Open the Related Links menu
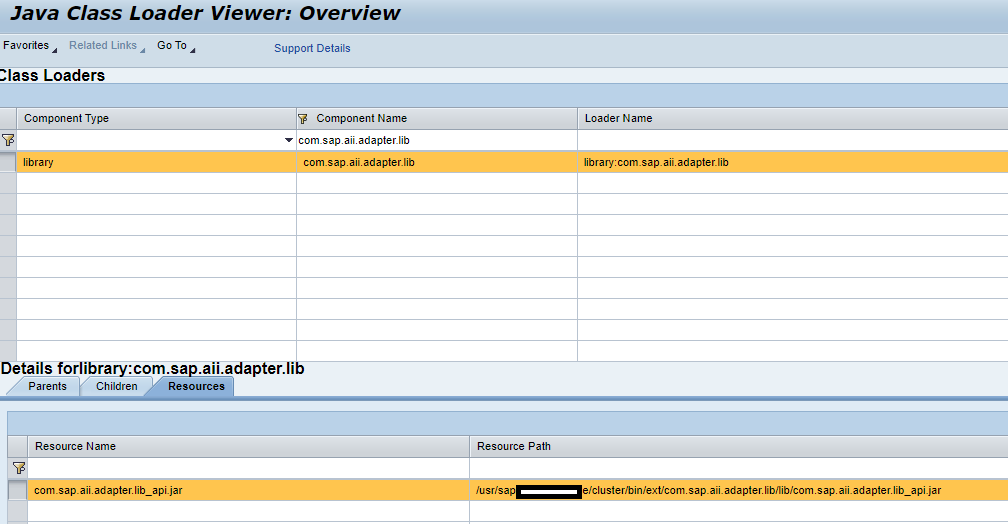The width and height of the screenshot is (1008, 524). pos(106,46)
